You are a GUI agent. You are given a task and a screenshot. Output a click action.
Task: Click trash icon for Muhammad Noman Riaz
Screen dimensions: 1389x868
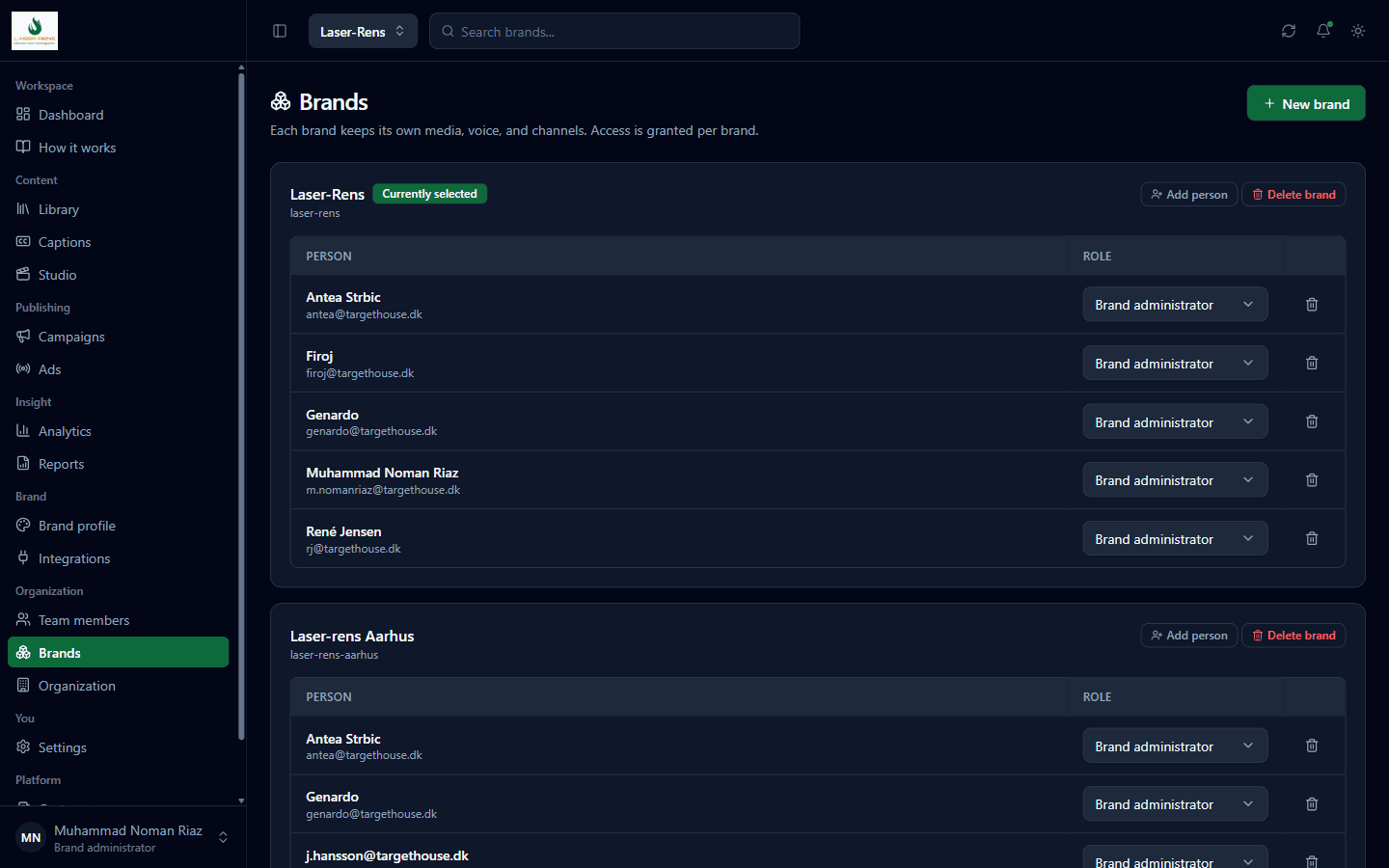pyautogui.click(x=1312, y=480)
